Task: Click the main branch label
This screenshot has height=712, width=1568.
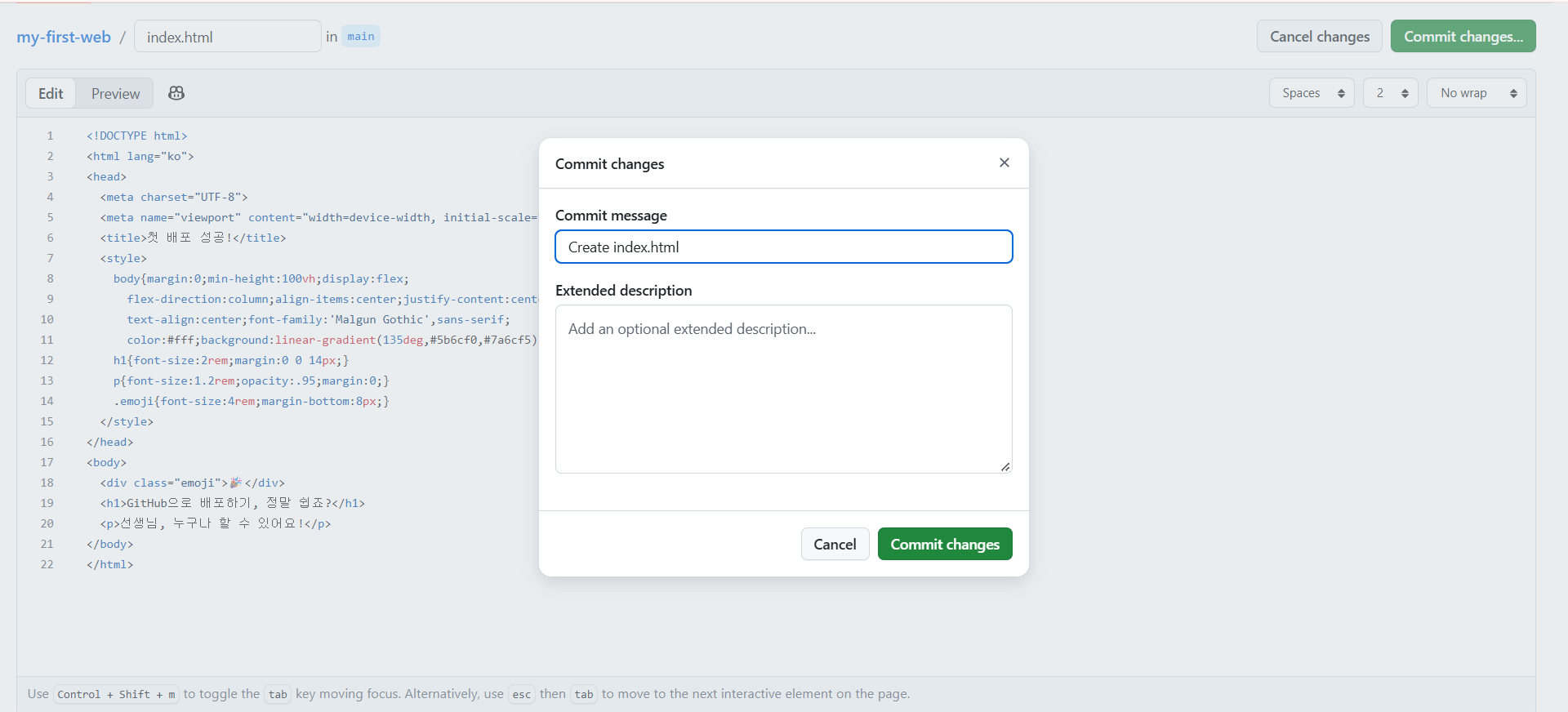Action: [361, 36]
